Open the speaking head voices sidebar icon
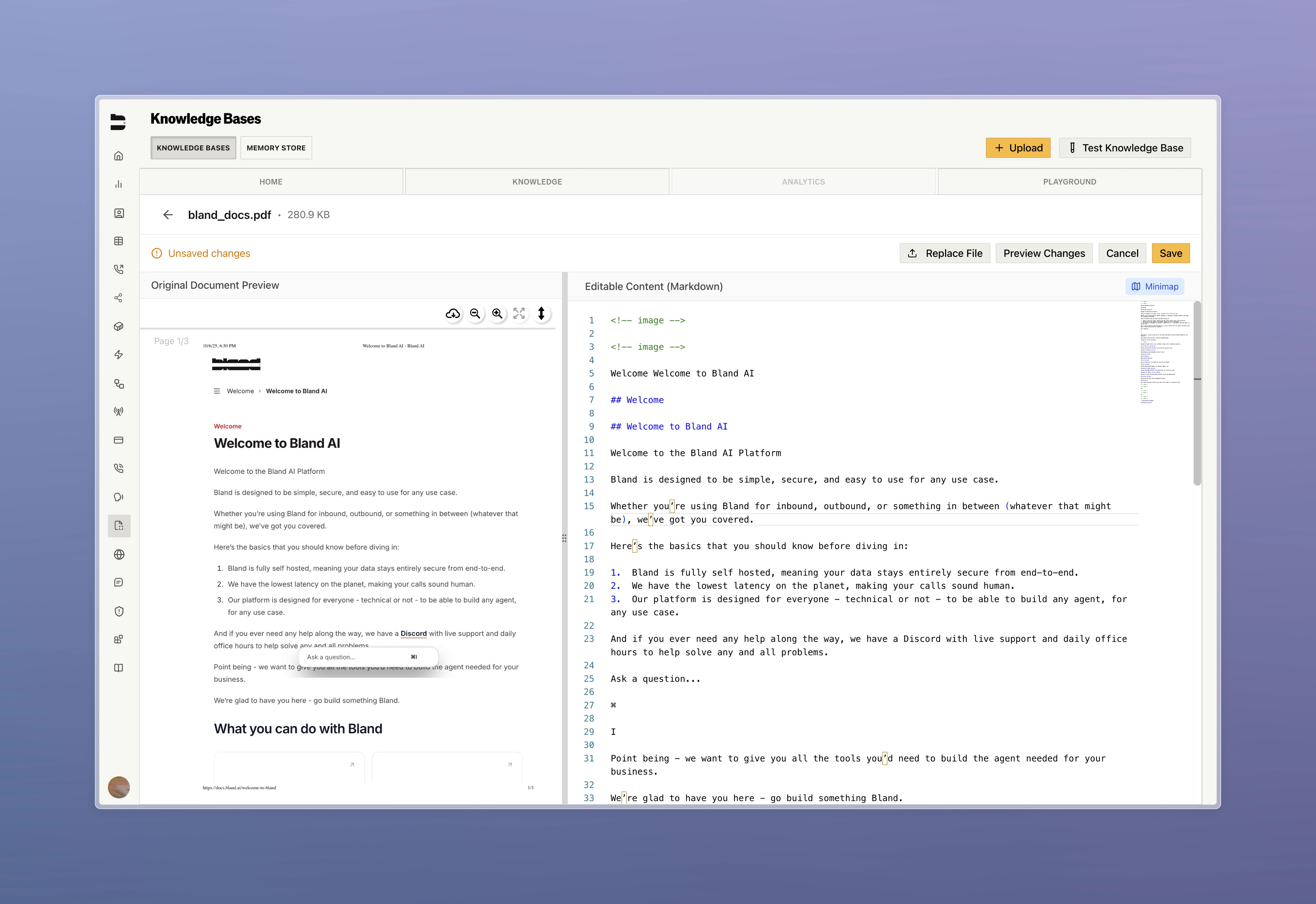 pyautogui.click(x=118, y=497)
